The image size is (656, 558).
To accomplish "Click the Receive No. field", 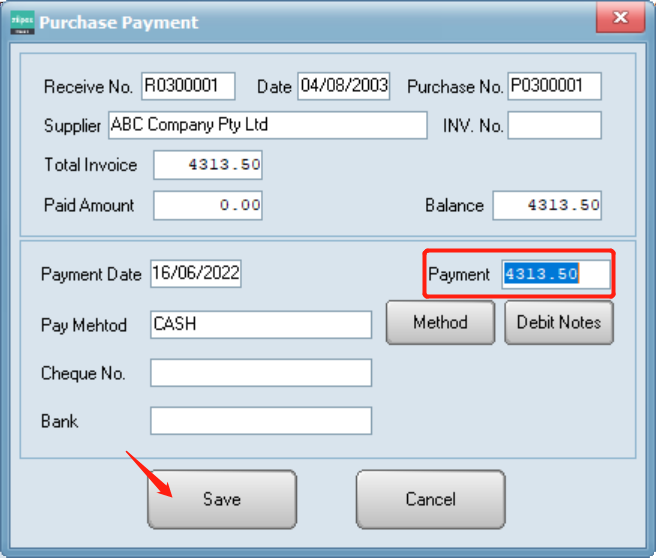I will point(188,87).
